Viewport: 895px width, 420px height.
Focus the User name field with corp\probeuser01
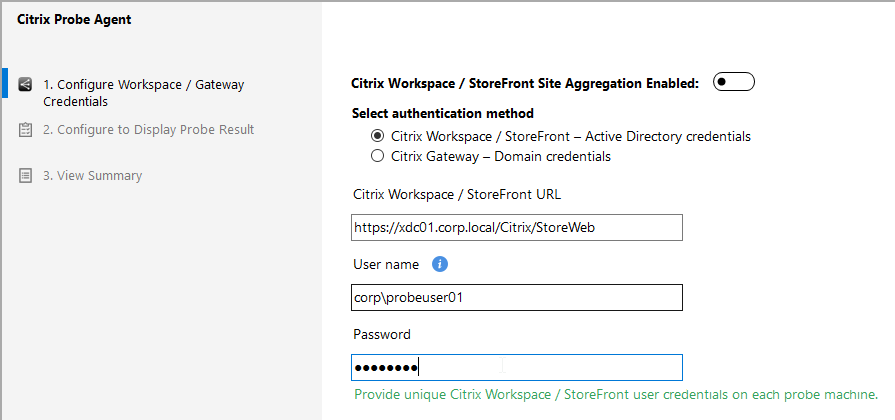click(517, 297)
